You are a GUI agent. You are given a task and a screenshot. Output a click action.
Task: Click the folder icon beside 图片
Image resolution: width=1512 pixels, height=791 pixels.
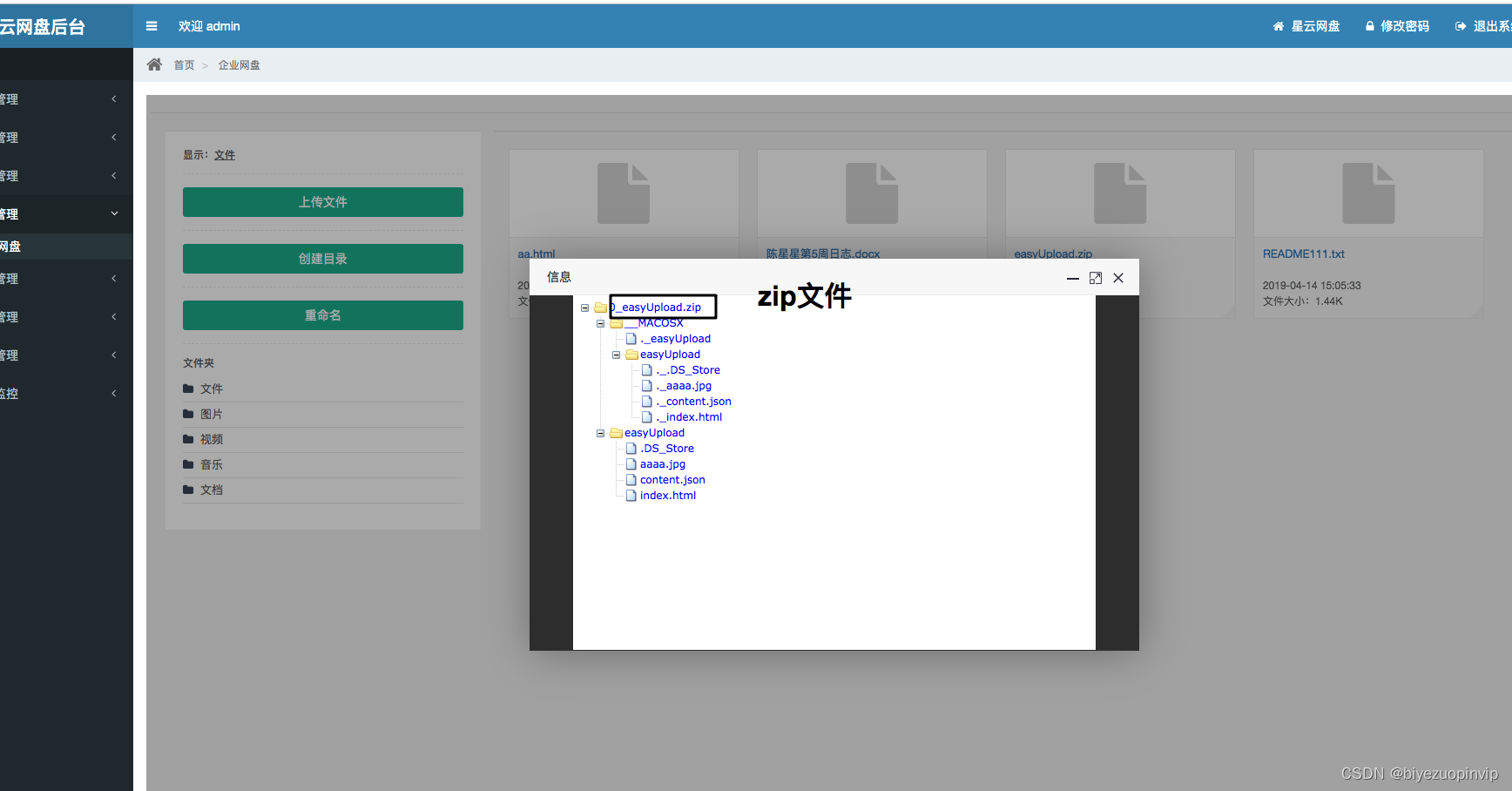[188, 414]
